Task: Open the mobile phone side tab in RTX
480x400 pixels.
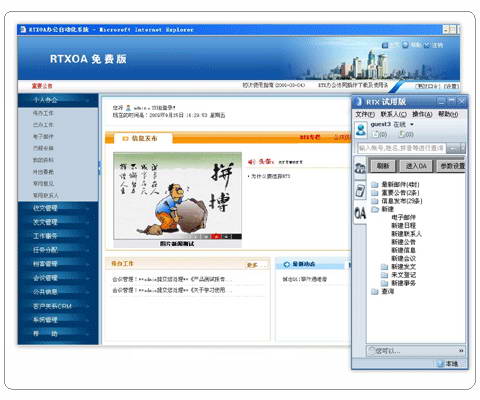Action: point(360,191)
